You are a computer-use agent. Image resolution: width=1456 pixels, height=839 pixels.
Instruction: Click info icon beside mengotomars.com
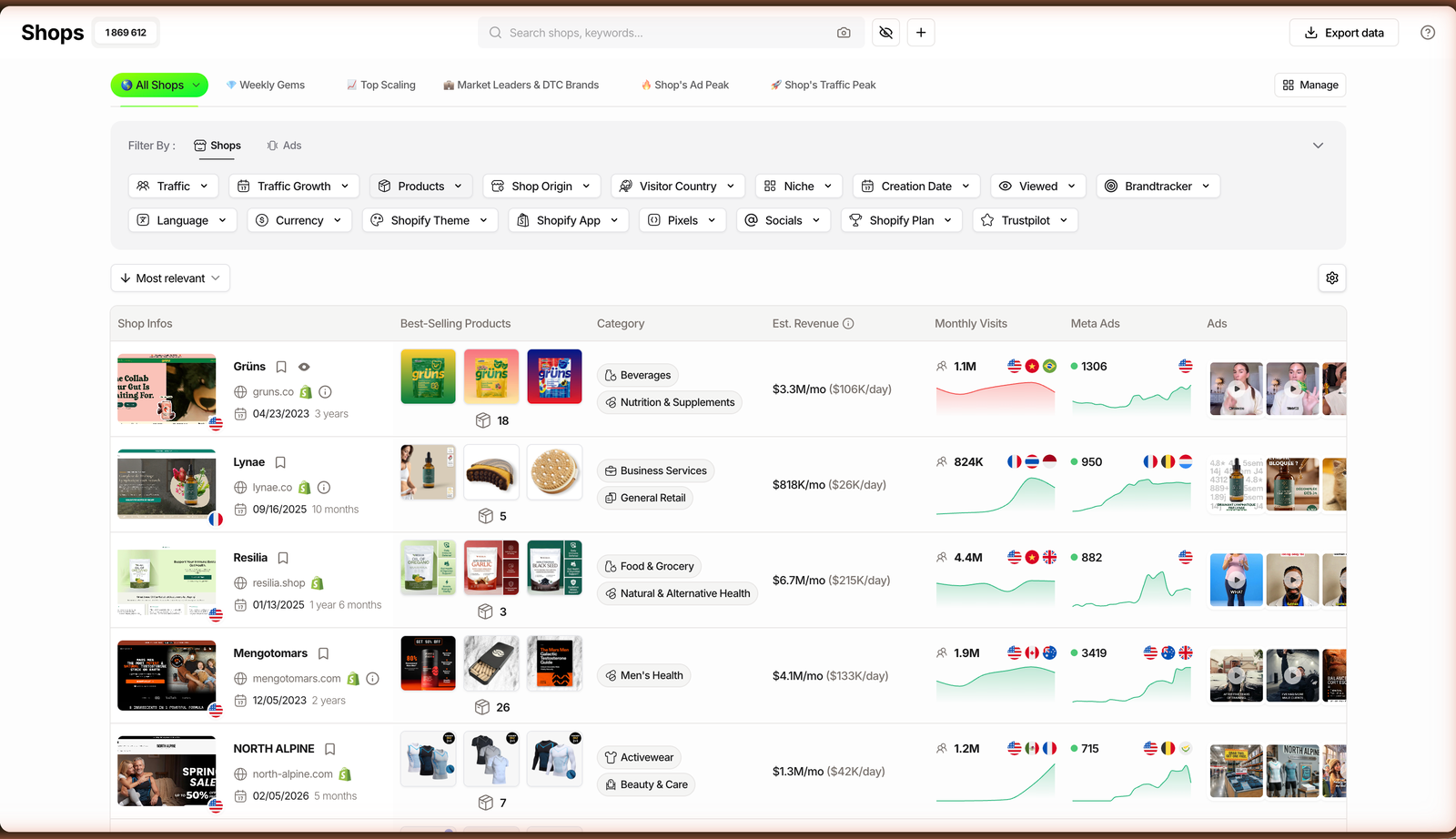pyautogui.click(x=372, y=679)
